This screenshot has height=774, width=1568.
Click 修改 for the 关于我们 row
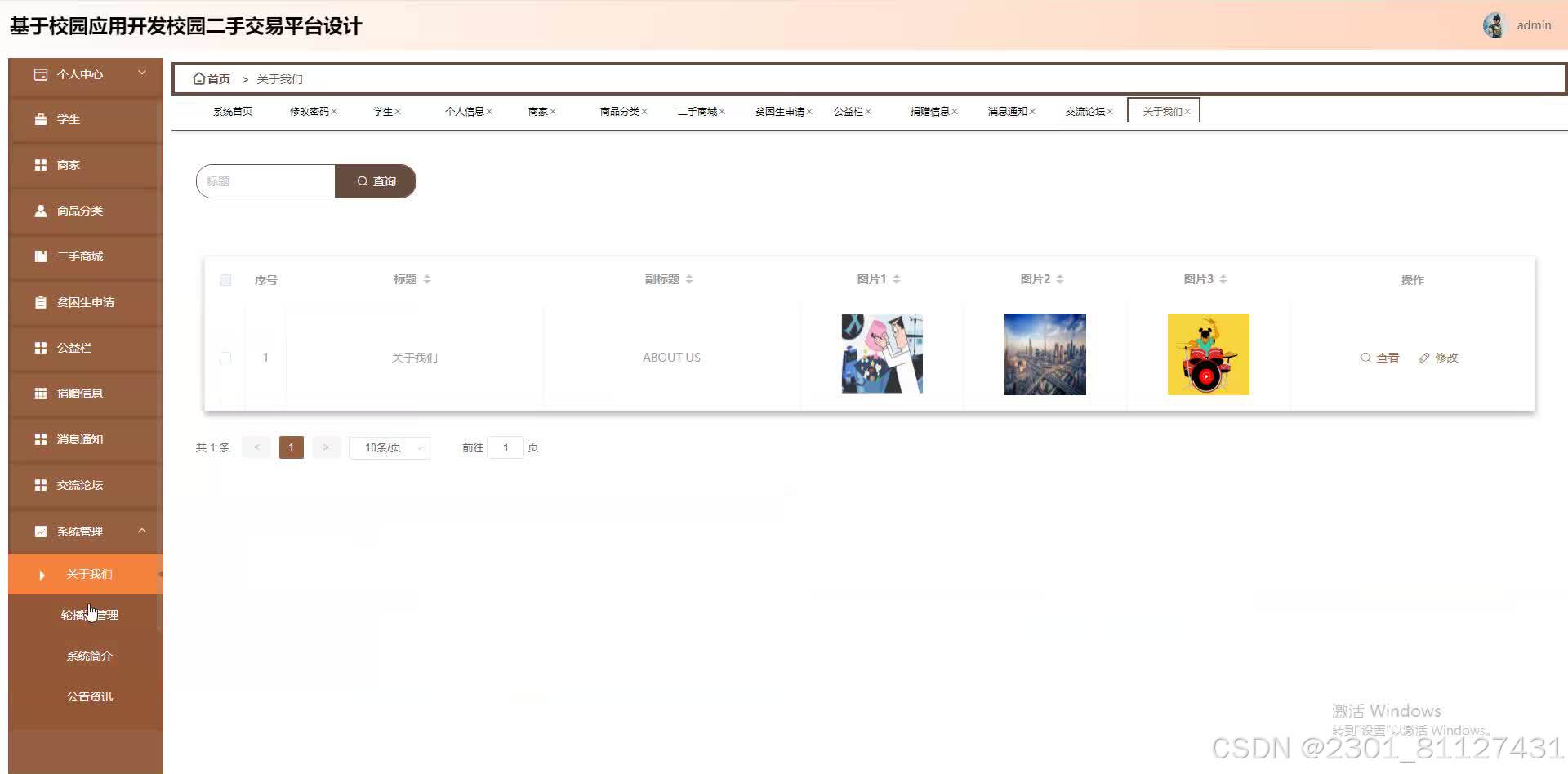[x=1438, y=358]
